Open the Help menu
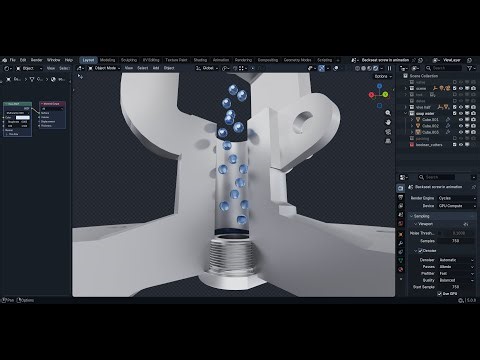The width and height of the screenshot is (480, 360). [69, 60]
